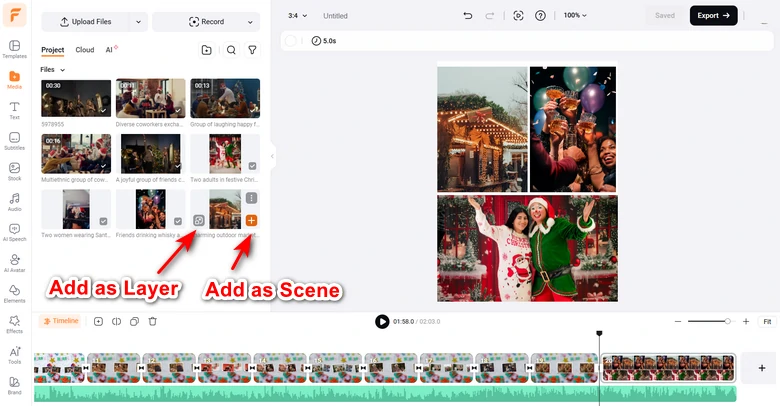Open the Effects sidebar panel
Screen dimensions: 780x406
coord(14,324)
